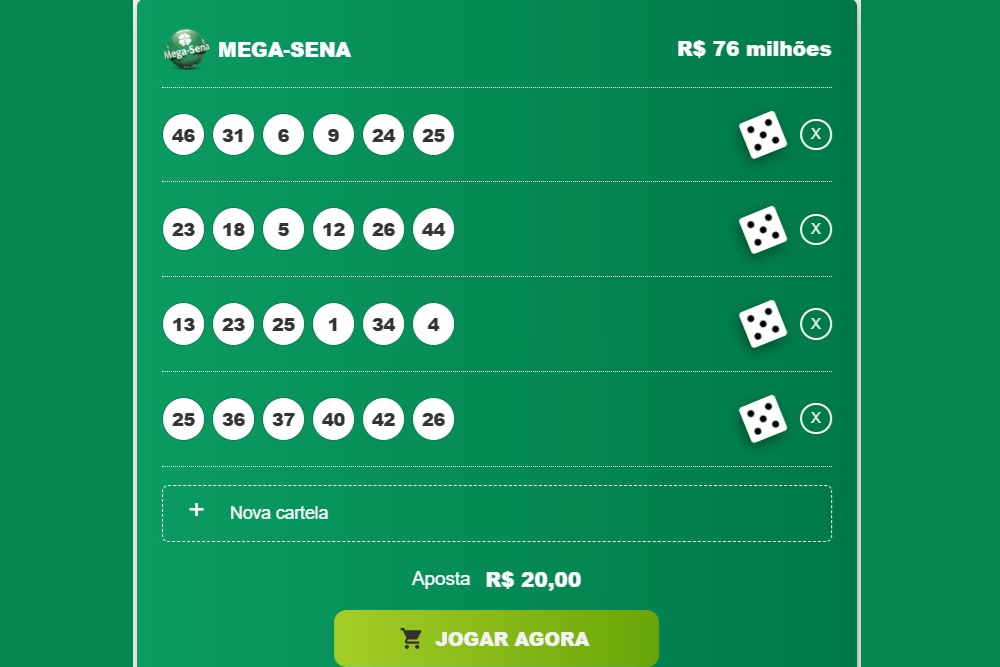Remove the third ticket with its X button
This screenshot has height=667, width=1000.
point(816,324)
